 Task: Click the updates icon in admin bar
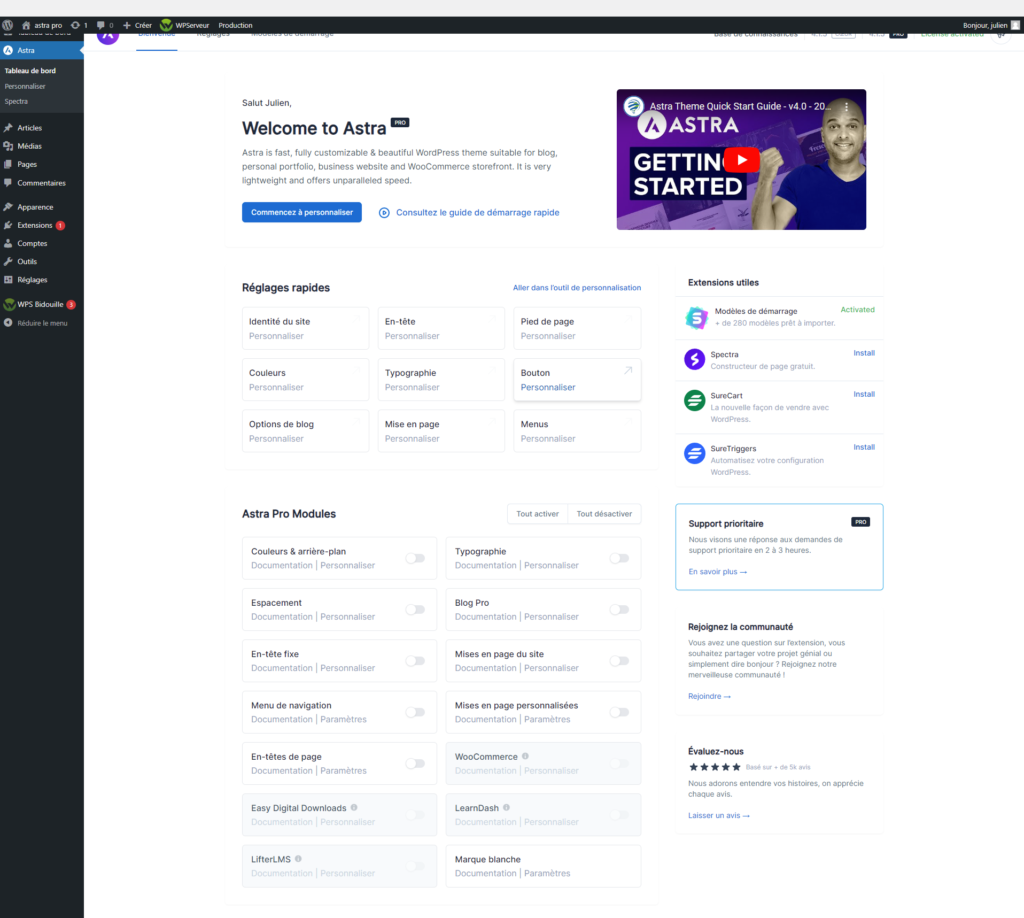[76, 25]
